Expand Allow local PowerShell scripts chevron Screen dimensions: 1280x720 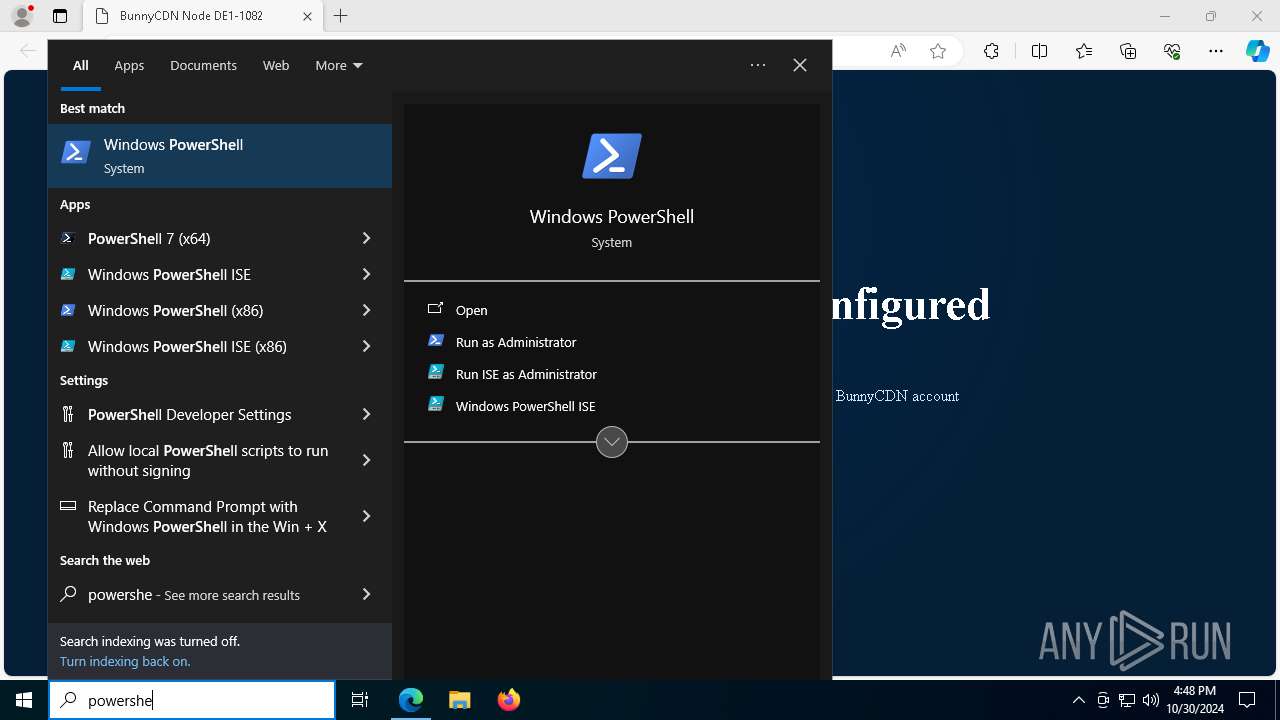click(x=366, y=460)
